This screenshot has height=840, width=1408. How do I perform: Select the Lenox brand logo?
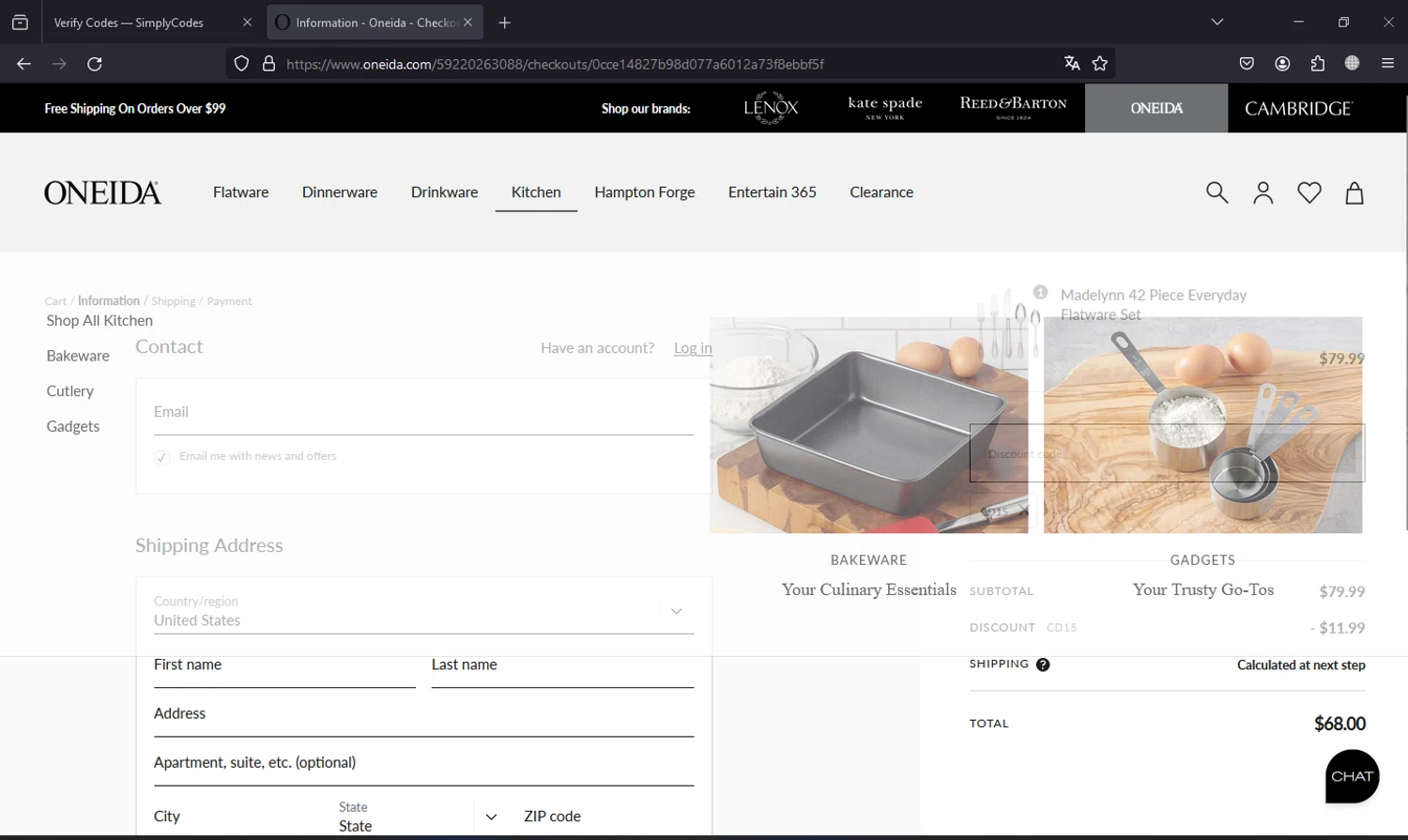tap(771, 108)
